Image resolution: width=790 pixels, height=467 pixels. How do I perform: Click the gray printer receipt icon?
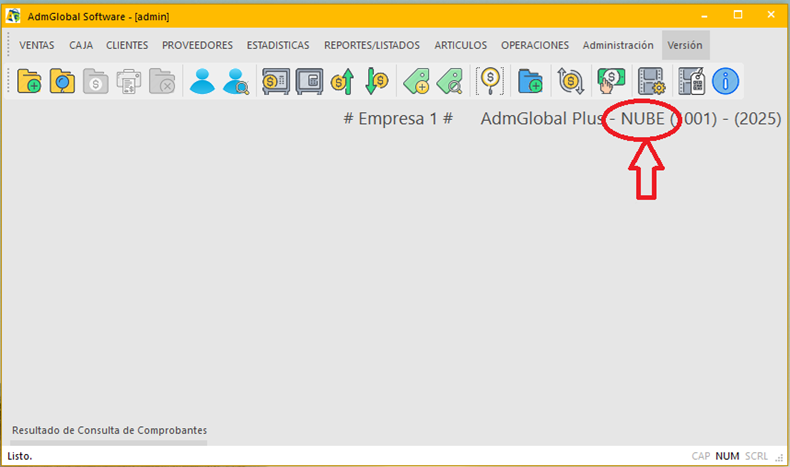(x=128, y=81)
